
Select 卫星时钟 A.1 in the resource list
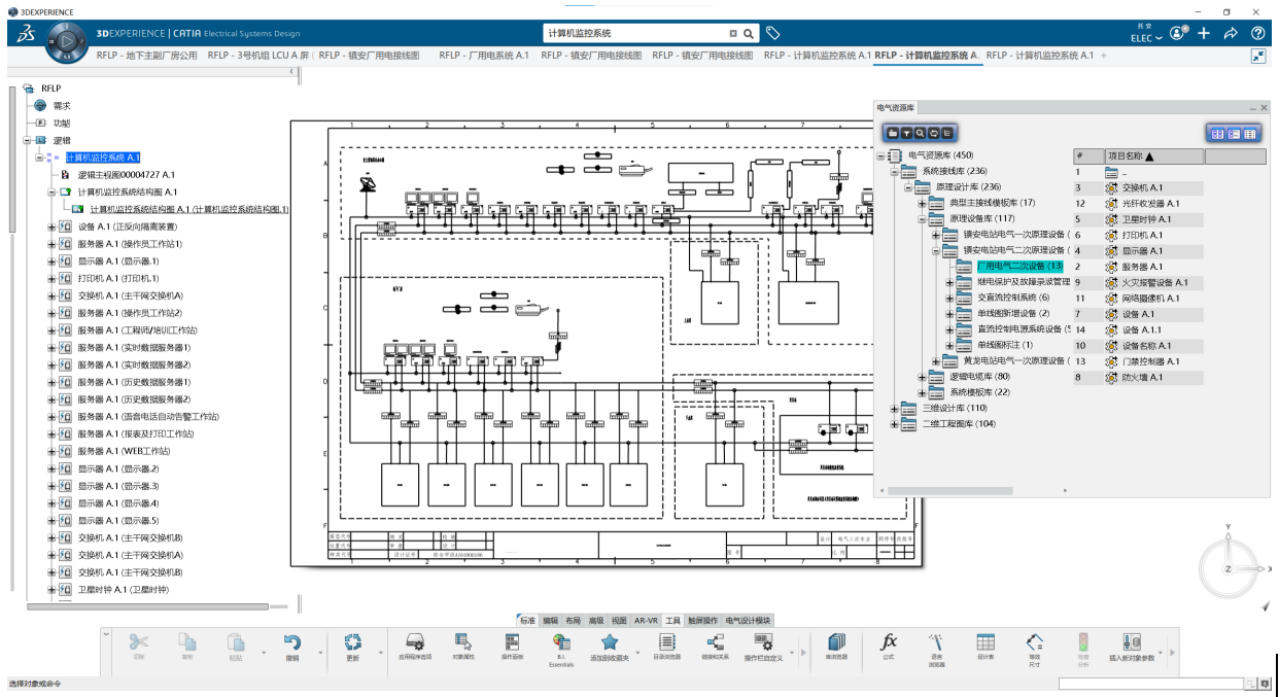tap(1142, 219)
